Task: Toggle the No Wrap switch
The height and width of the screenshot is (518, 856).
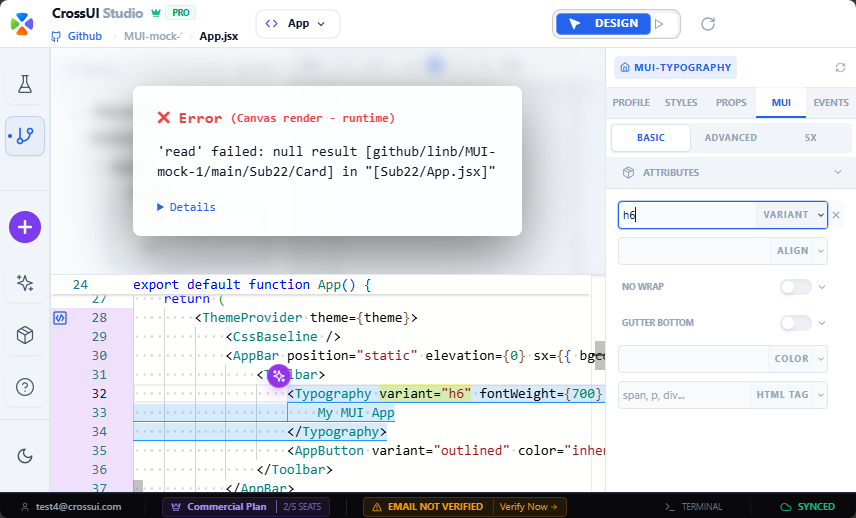Action: (796, 287)
